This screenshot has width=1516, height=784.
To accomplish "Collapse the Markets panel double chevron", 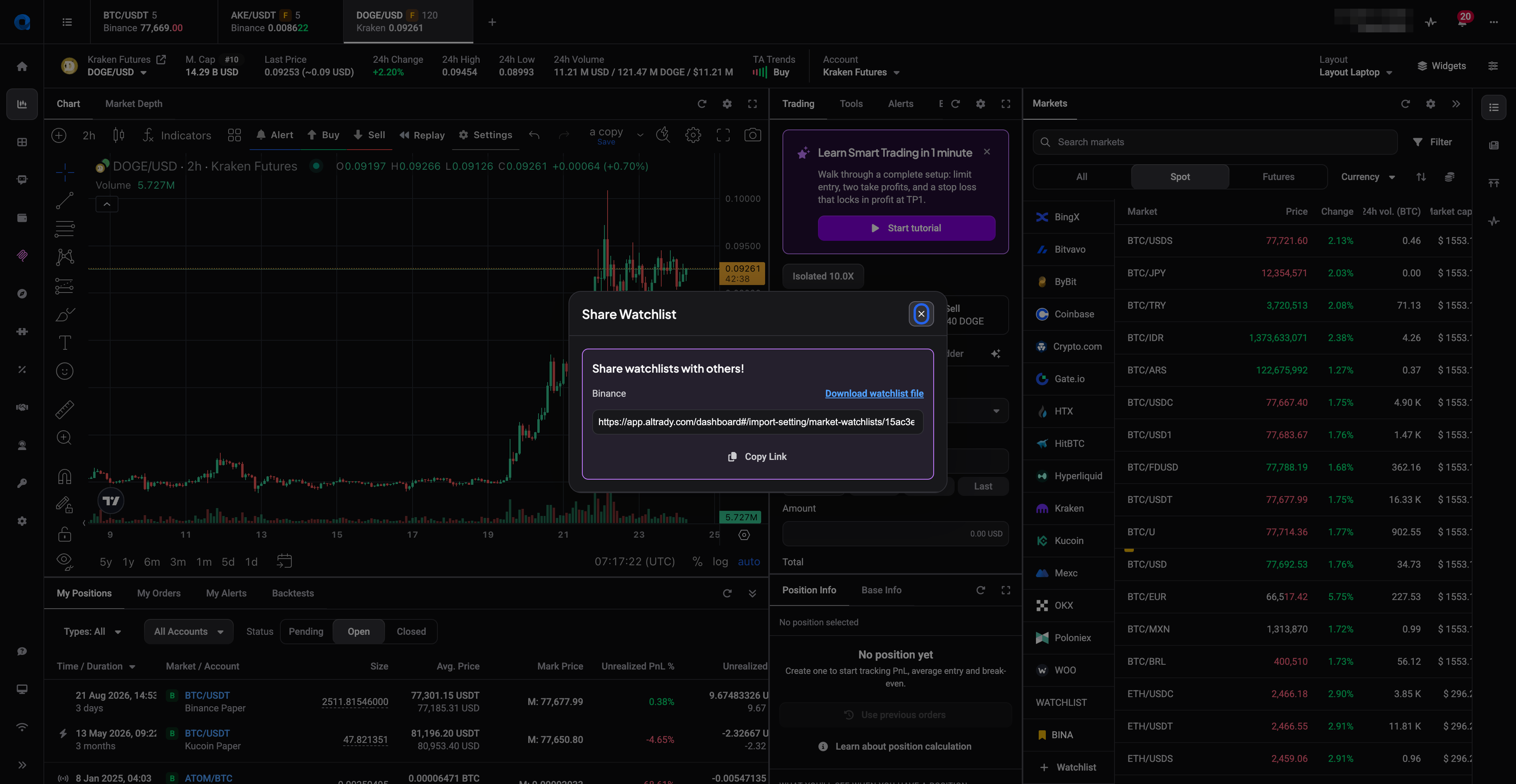I will pyautogui.click(x=1456, y=103).
